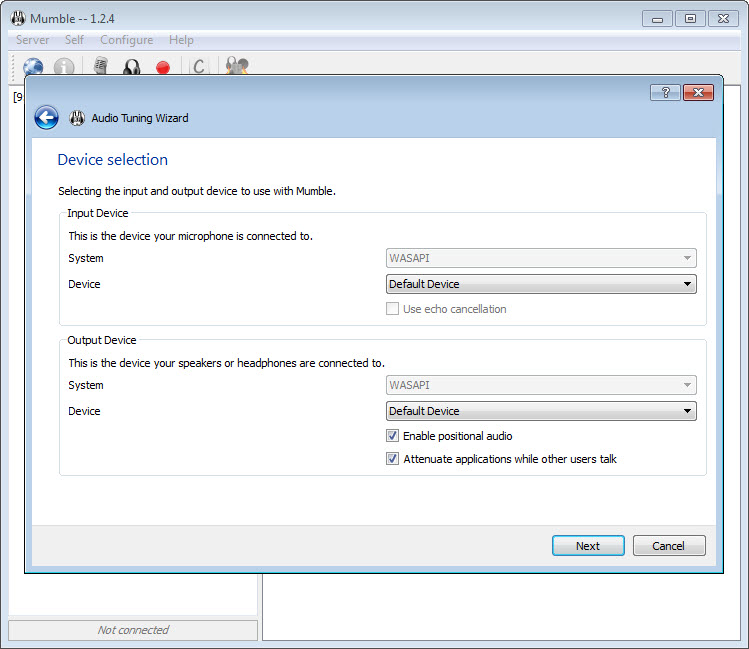Uncheck Enable positional audio
The image size is (749, 649).
pos(392,436)
